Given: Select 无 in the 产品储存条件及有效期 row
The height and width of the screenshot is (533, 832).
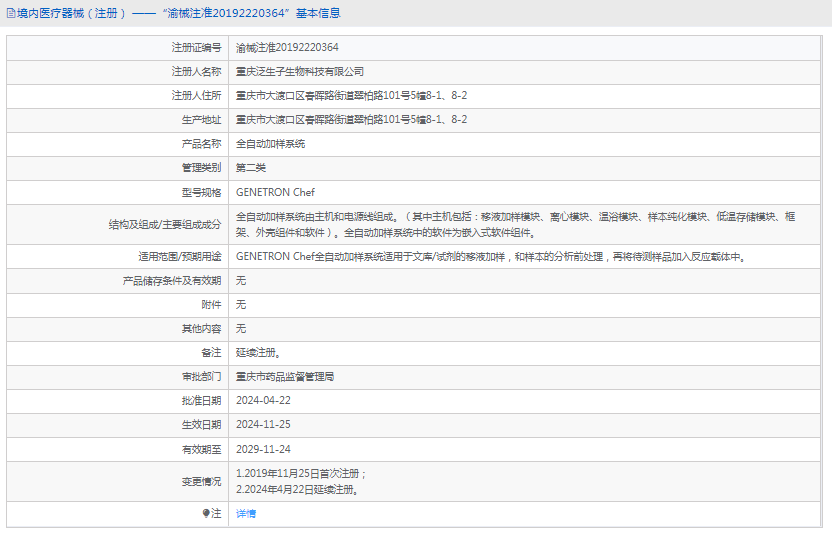Looking at the screenshot, I should point(241,280).
